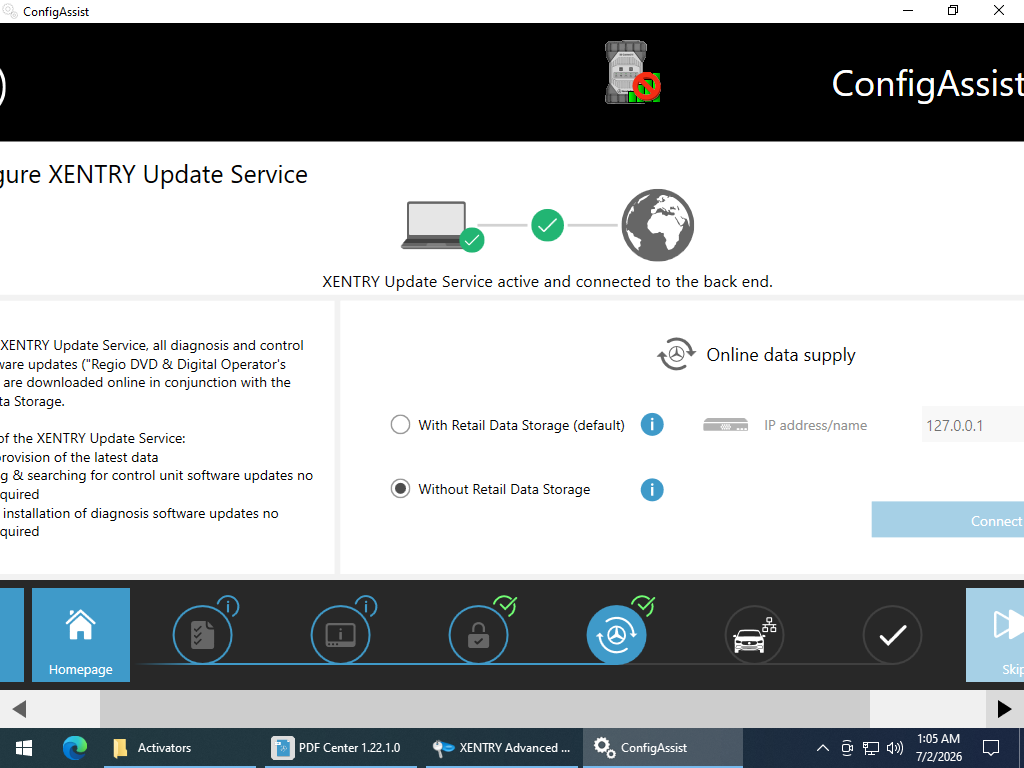The image size is (1024, 768).
Task: Open the license agreement step icon
Action: click(x=202, y=635)
